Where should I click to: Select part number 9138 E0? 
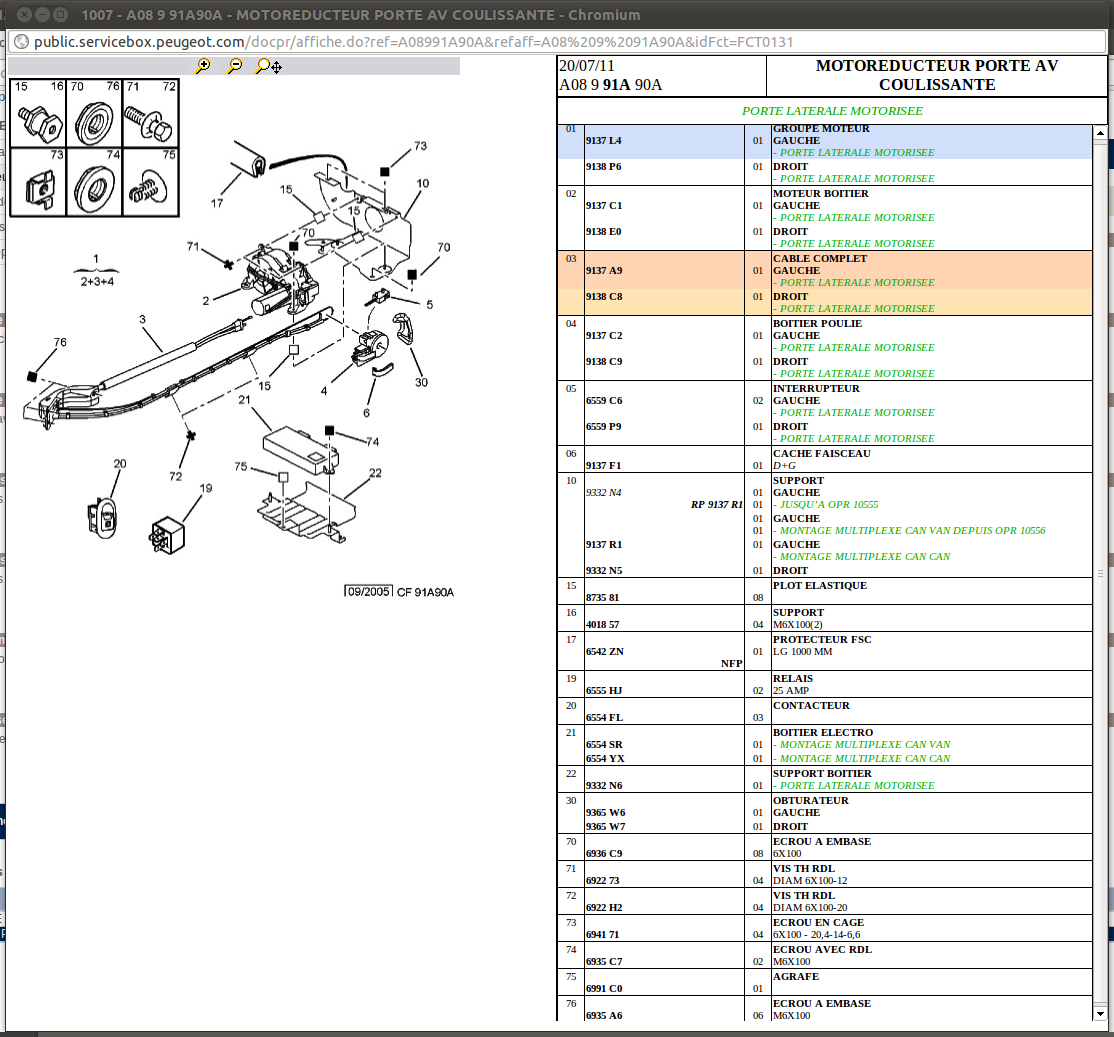pos(603,232)
